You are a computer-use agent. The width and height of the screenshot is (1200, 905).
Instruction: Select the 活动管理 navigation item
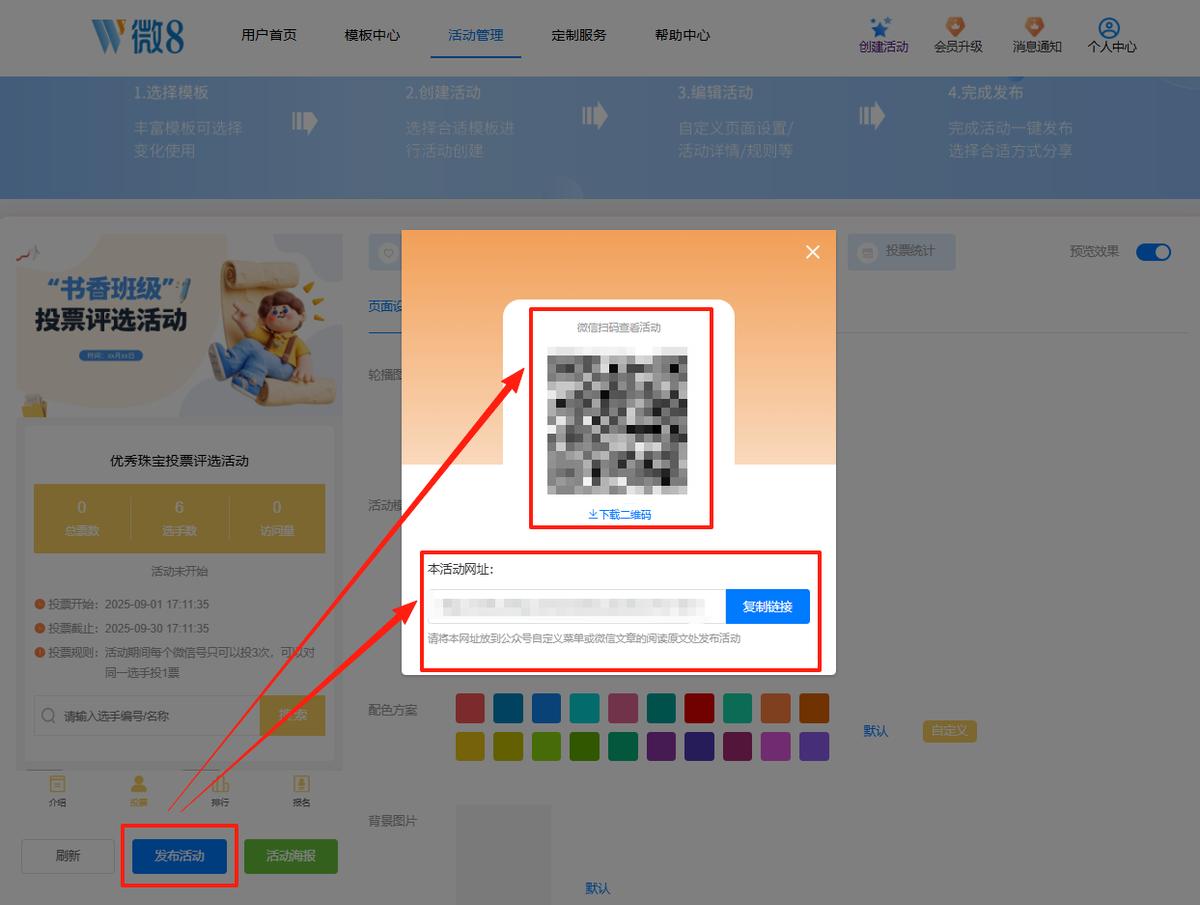coord(476,35)
